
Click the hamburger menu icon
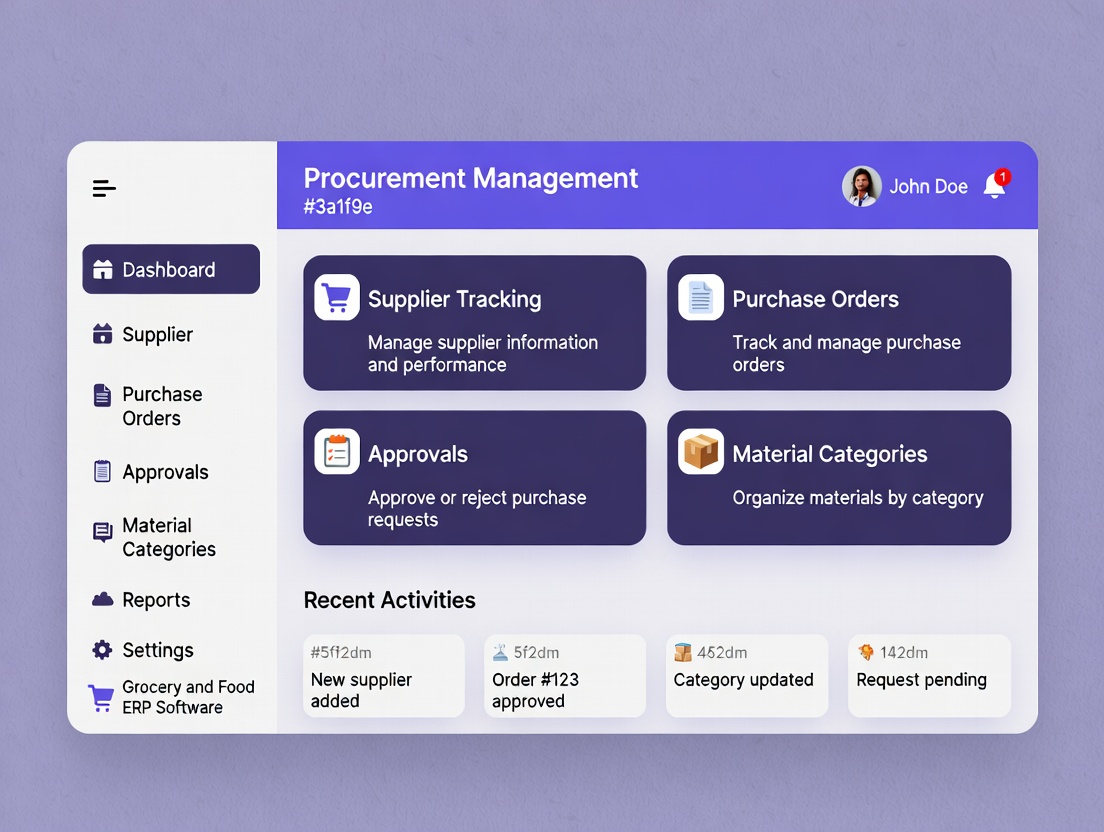pos(104,188)
